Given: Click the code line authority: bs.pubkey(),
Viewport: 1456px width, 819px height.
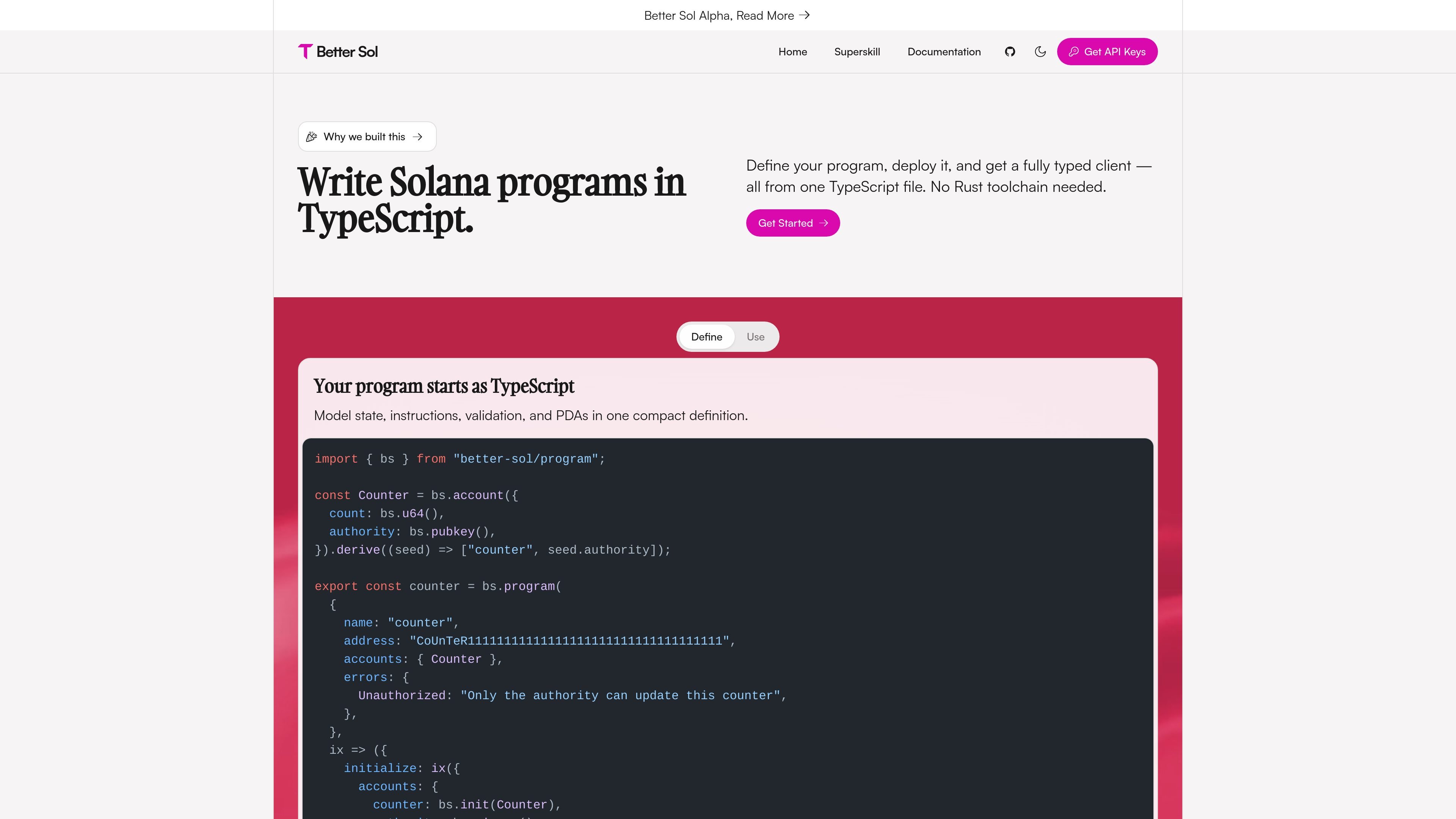Looking at the screenshot, I should point(413,532).
